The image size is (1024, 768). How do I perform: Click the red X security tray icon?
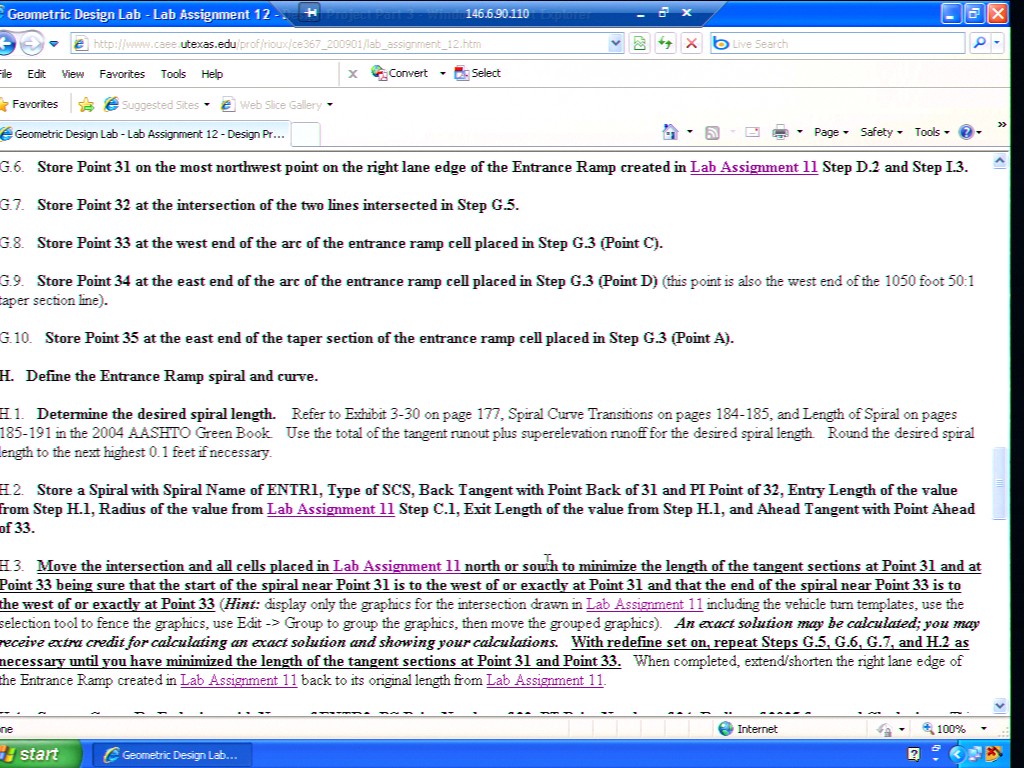point(993,755)
